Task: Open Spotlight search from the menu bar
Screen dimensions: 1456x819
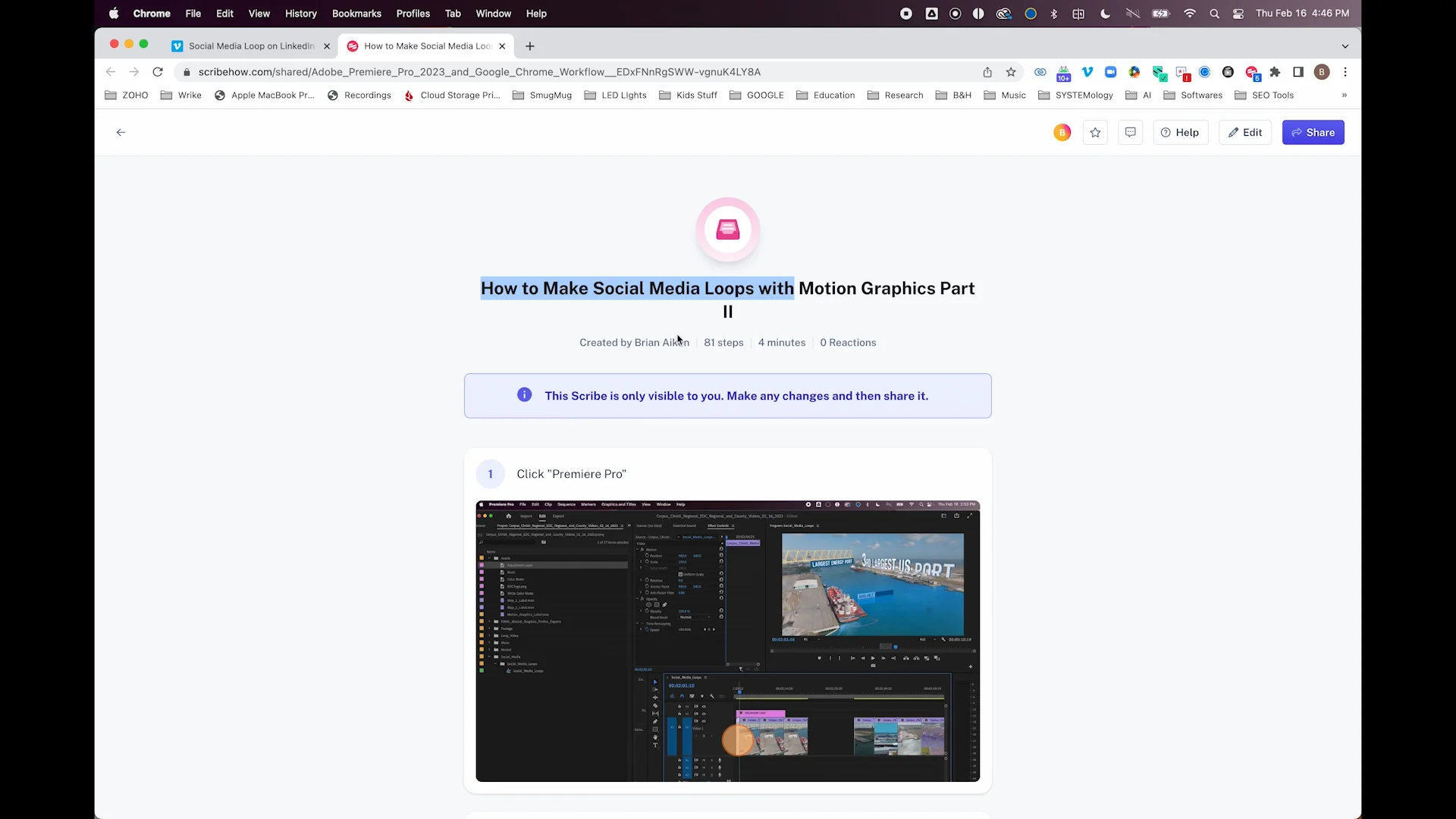Action: 1215,14
